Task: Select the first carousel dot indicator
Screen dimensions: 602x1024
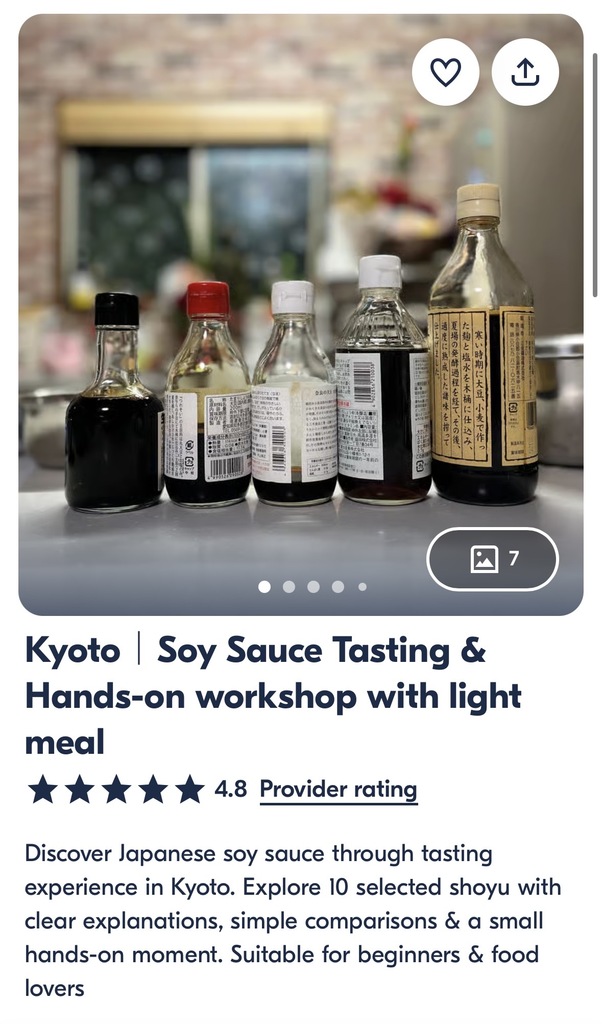Action: coord(264,586)
